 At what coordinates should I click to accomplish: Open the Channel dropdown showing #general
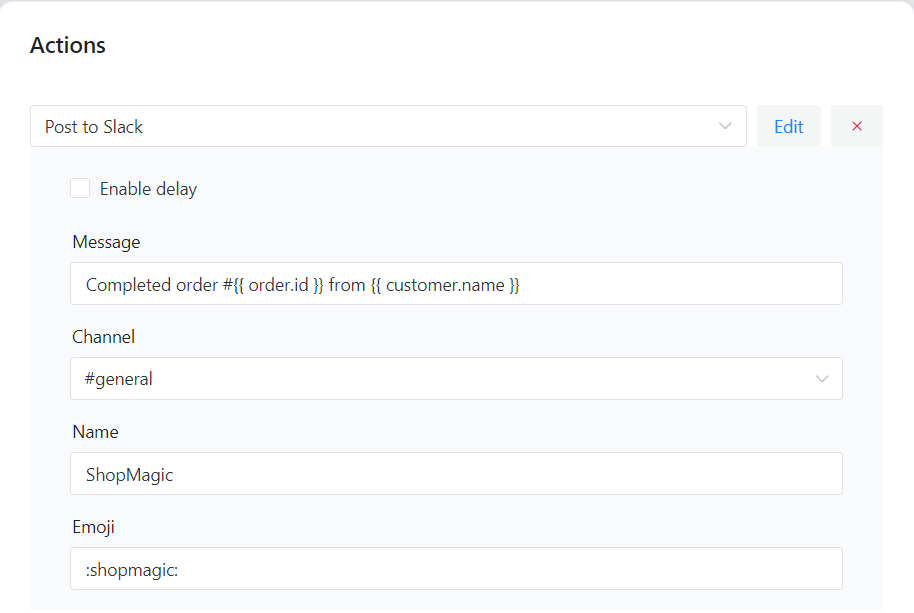click(456, 379)
